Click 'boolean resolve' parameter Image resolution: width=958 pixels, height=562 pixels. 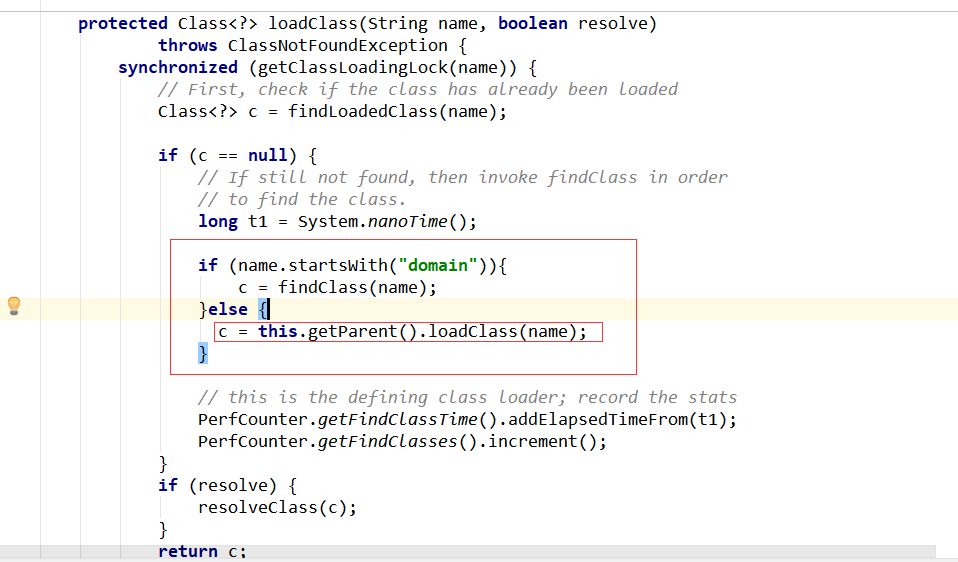coord(572,24)
